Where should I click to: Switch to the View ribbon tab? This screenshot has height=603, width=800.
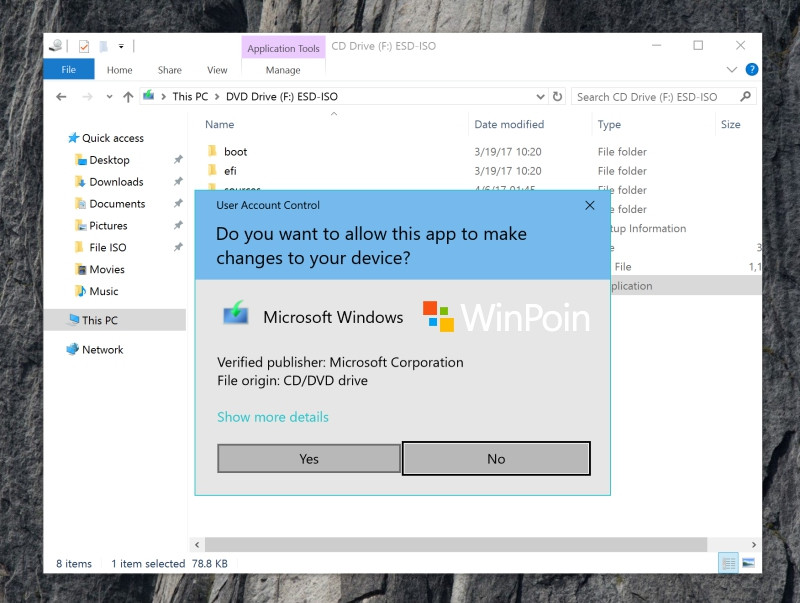pyautogui.click(x=217, y=70)
